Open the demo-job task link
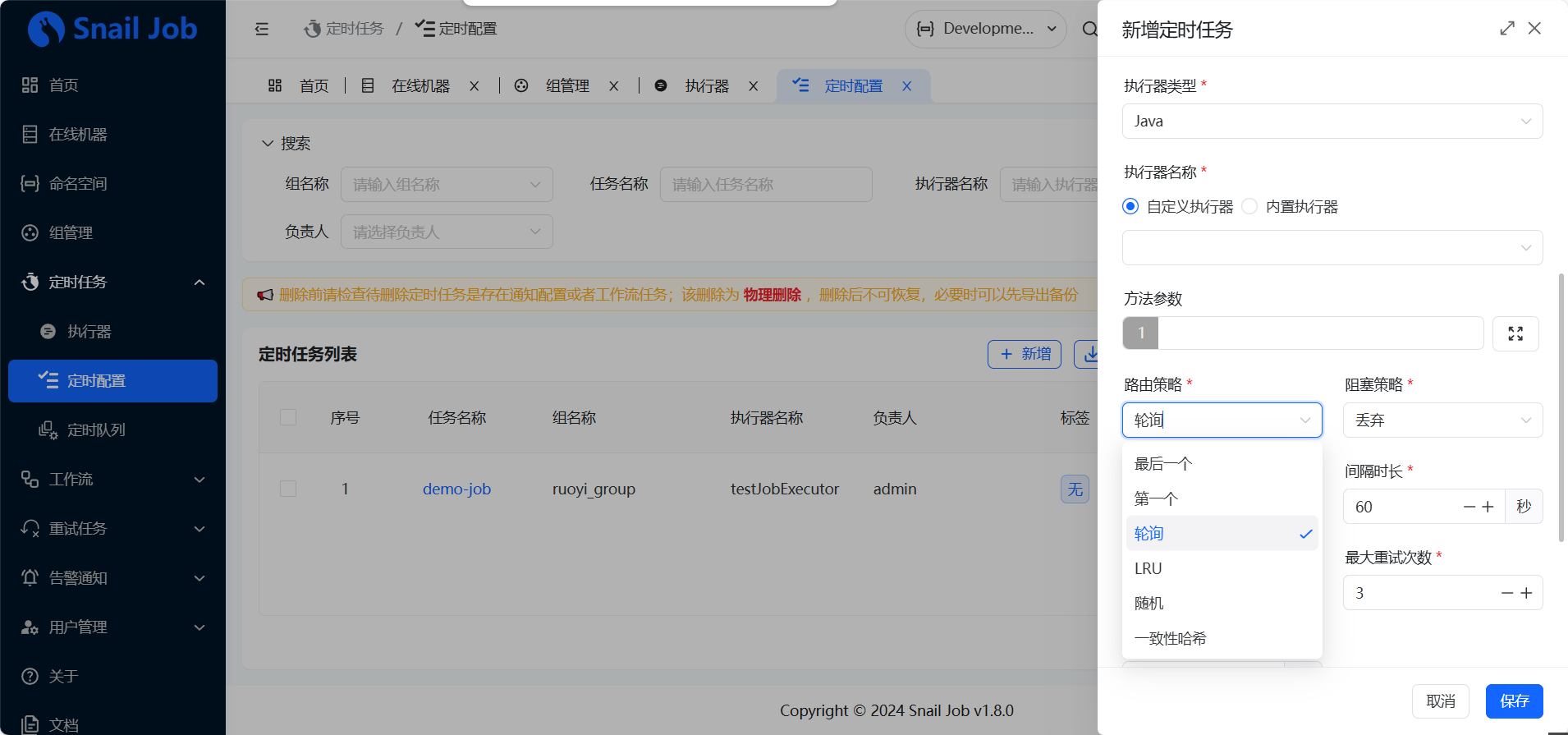 point(456,489)
